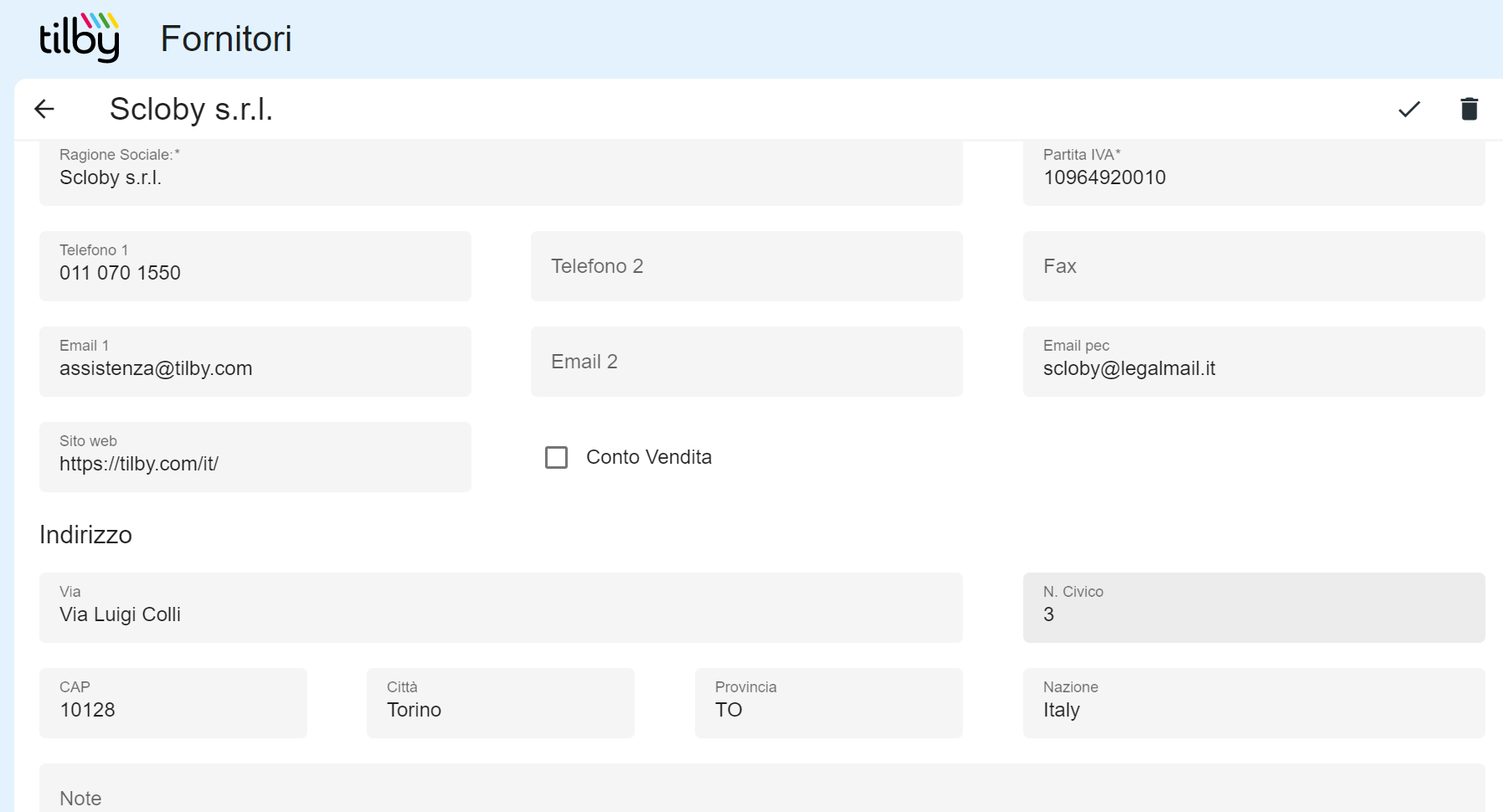Focus the empty Email 2 field
This screenshot has height=812, width=1503.
pyautogui.click(x=747, y=362)
